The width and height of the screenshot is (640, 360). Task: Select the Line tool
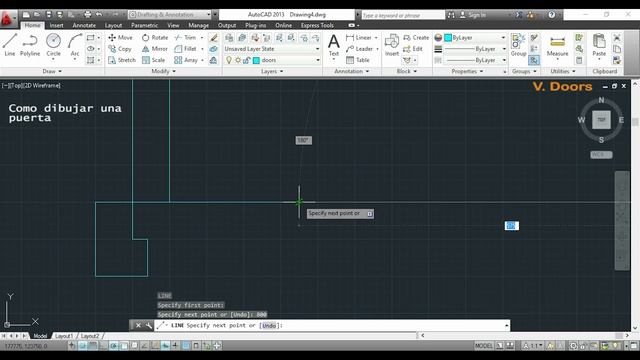(9, 45)
